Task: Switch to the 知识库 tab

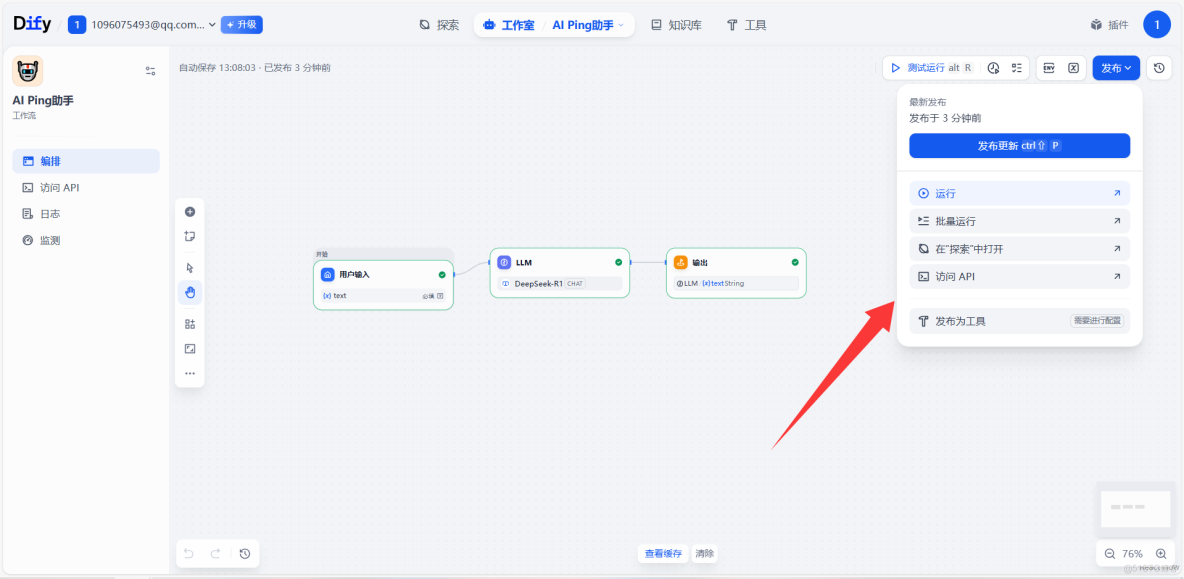Action: 676,24
